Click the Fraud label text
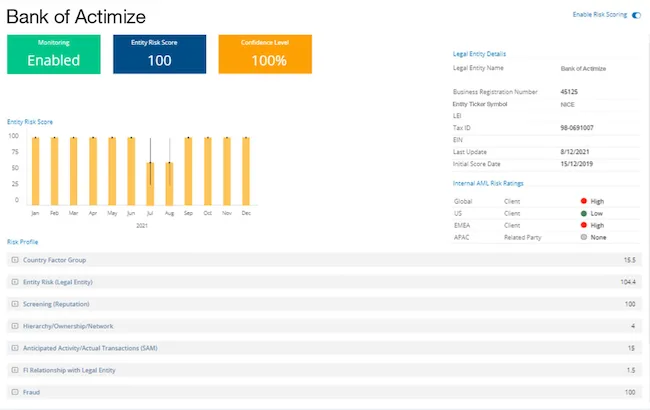650x410 pixels. (x=32, y=392)
